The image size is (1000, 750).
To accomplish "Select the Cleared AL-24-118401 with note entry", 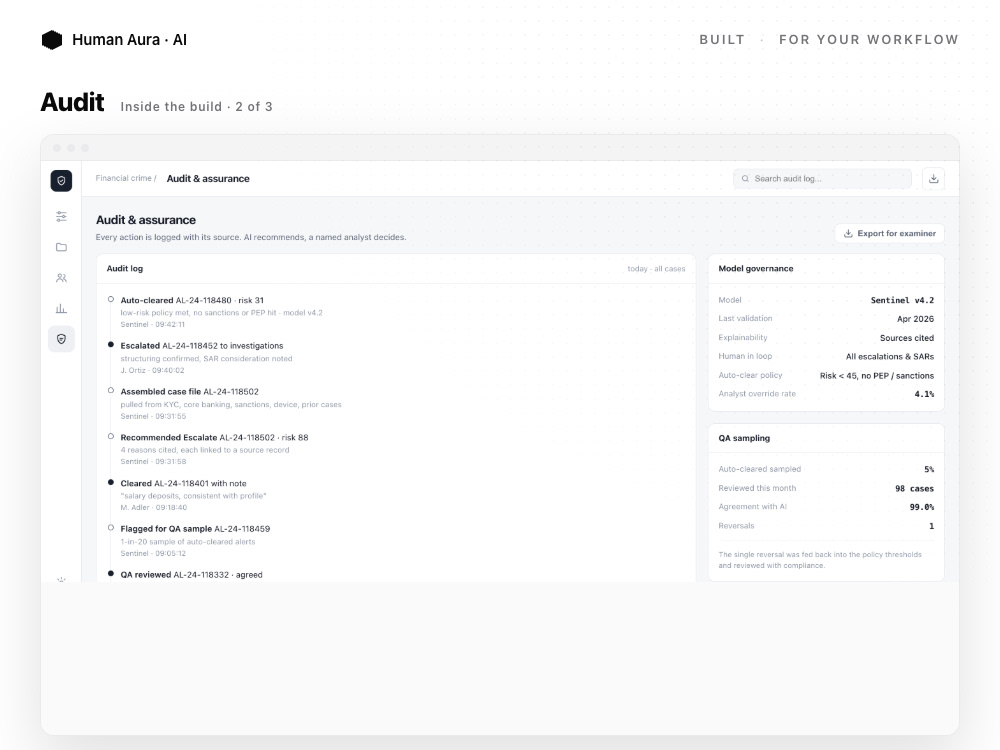I will (x=193, y=496).
